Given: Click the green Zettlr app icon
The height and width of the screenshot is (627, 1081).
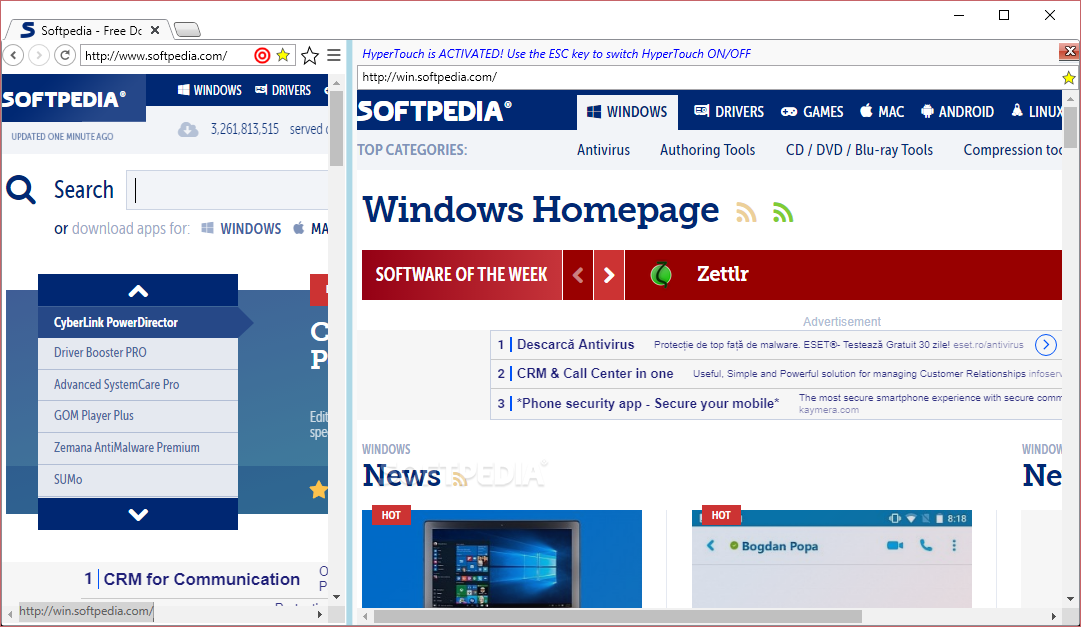Looking at the screenshot, I should [x=661, y=275].
